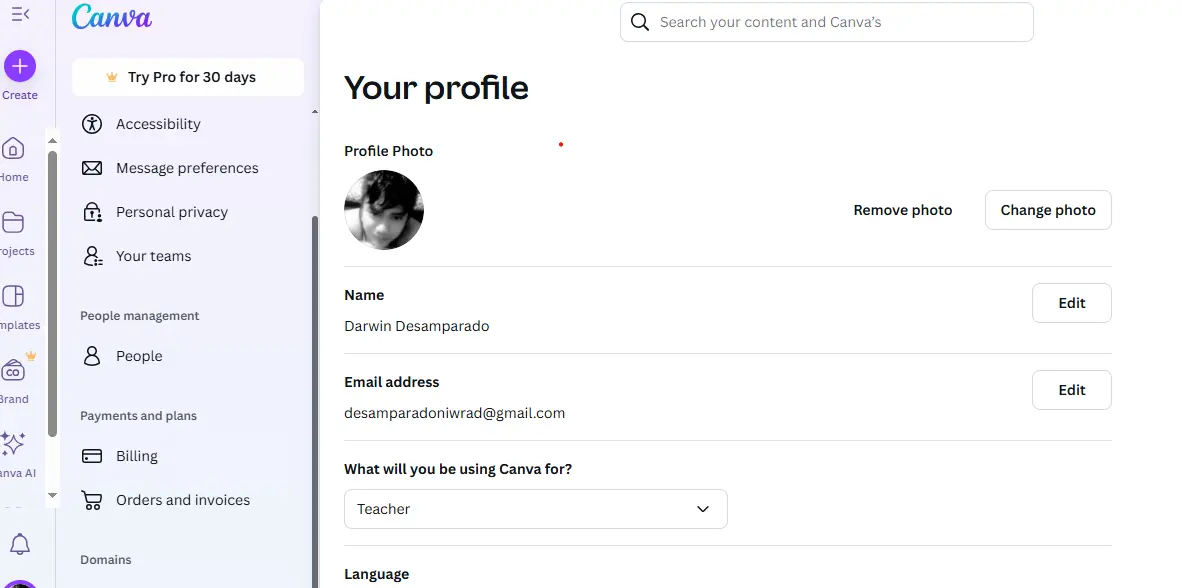Open the notifications bell icon
Screen dimensions: 1182x588
[x=20, y=544]
